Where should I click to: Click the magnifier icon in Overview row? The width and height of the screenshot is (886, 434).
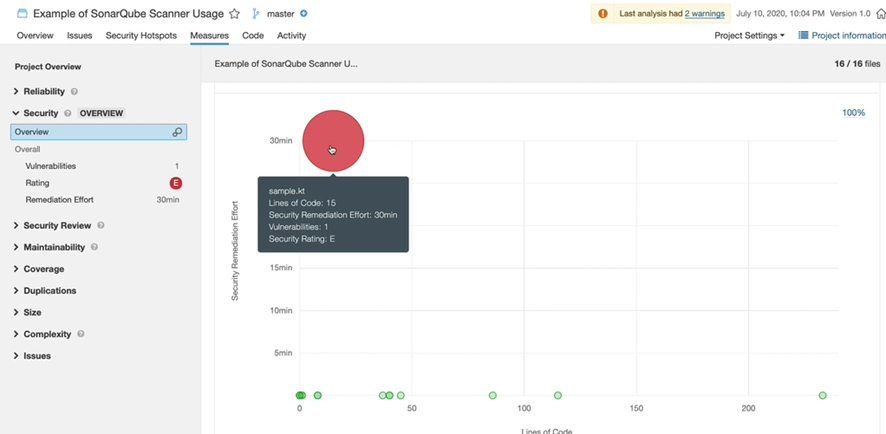pyautogui.click(x=177, y=132)
